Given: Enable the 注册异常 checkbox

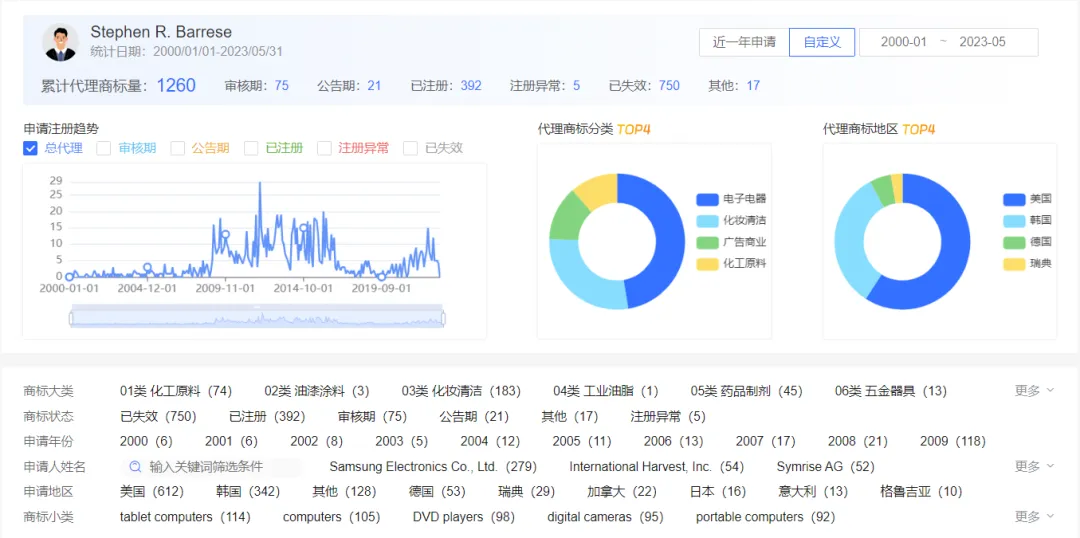Looking at the screenshot, I should tap(324, 148).
